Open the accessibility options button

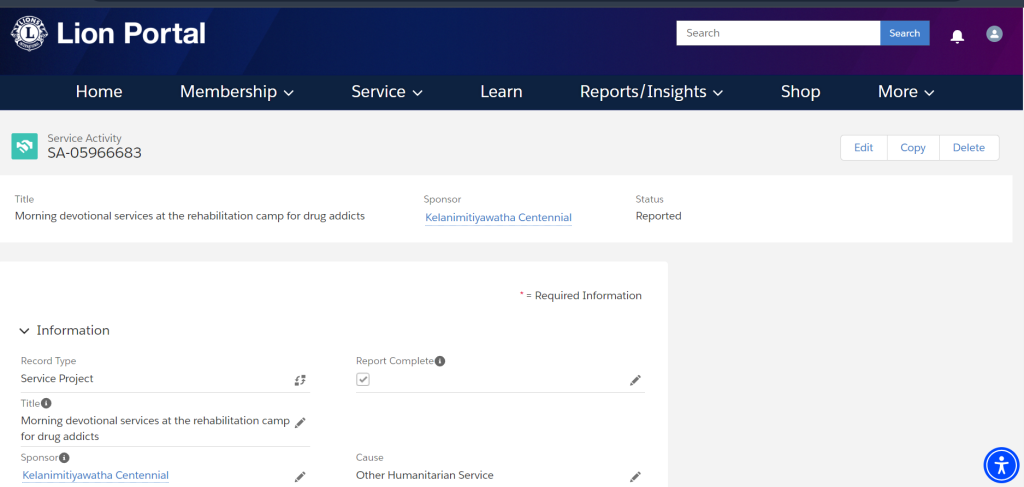1001,465
